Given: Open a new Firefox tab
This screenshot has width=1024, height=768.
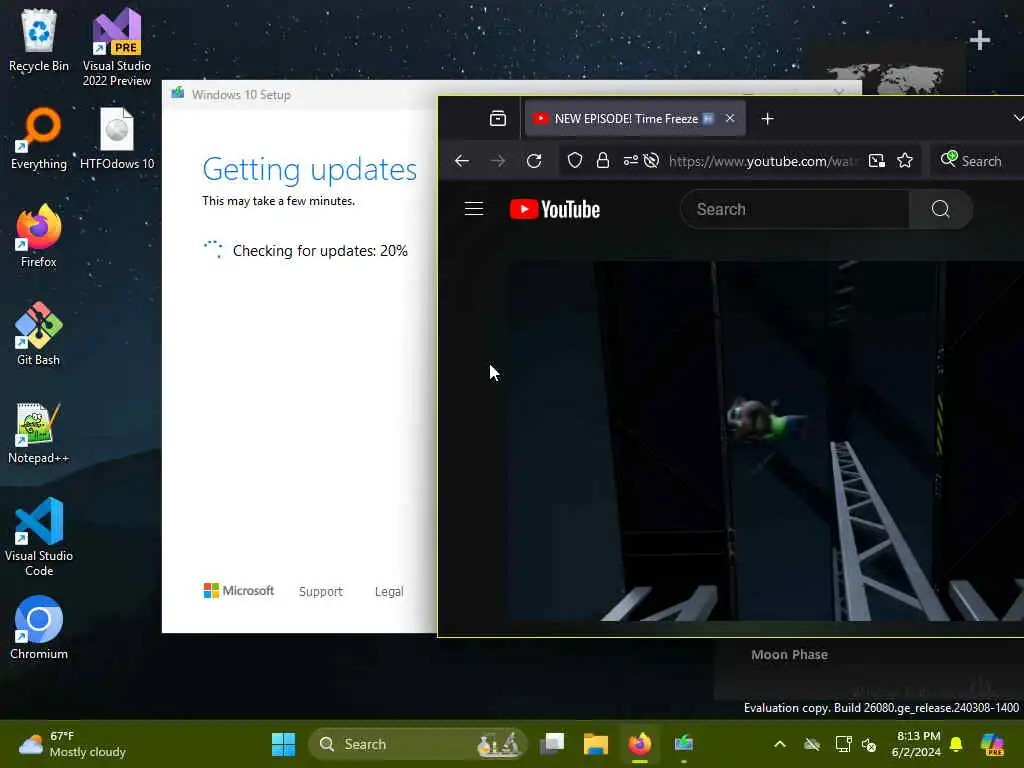Looking at the screenshot, I should [x=768, y=118].
